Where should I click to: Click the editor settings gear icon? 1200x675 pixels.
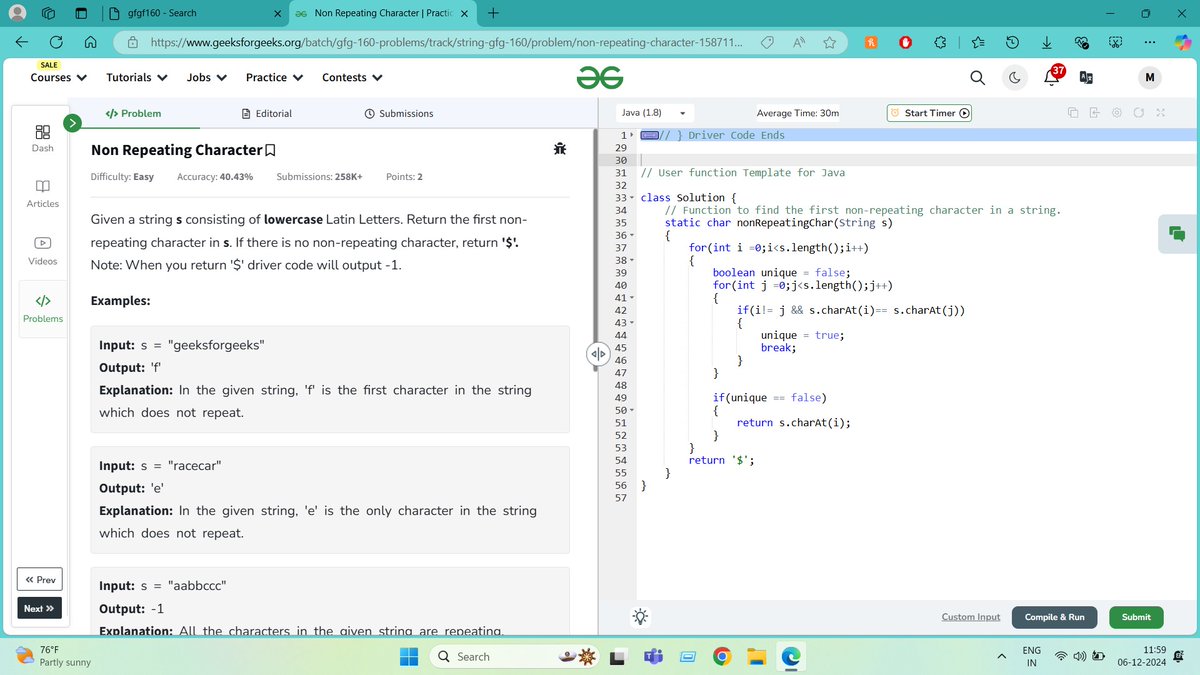tap(1117, 113)
